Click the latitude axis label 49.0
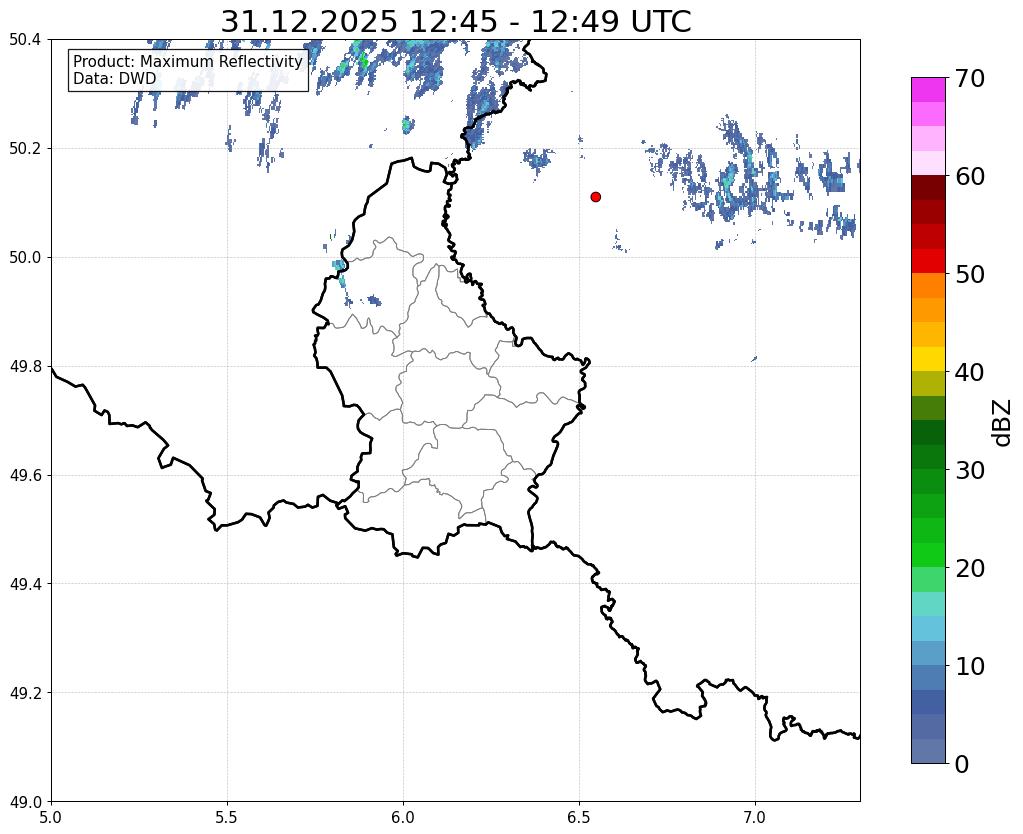 [25, 802]
